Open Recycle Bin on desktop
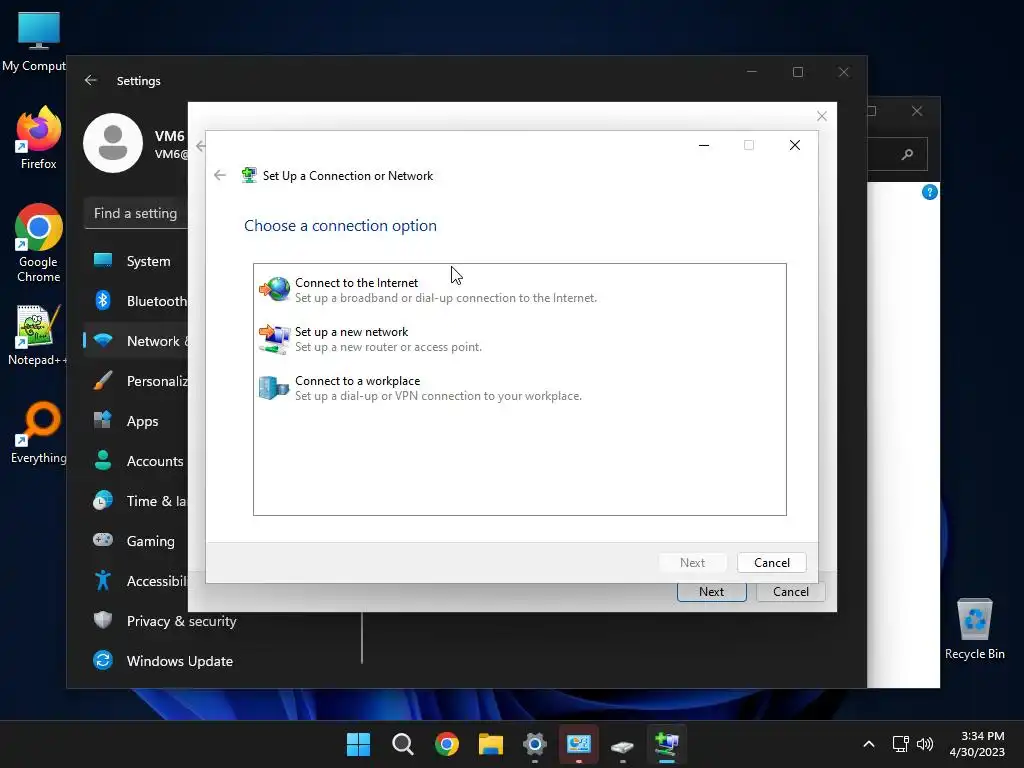The width and height of the screenshot is (1024, 768). (974, 629)
